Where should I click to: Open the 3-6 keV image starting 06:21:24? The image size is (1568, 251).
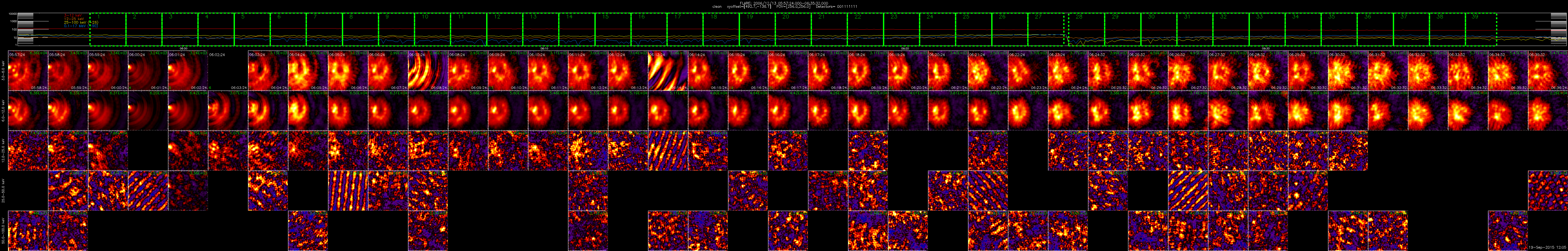point(988,71)
